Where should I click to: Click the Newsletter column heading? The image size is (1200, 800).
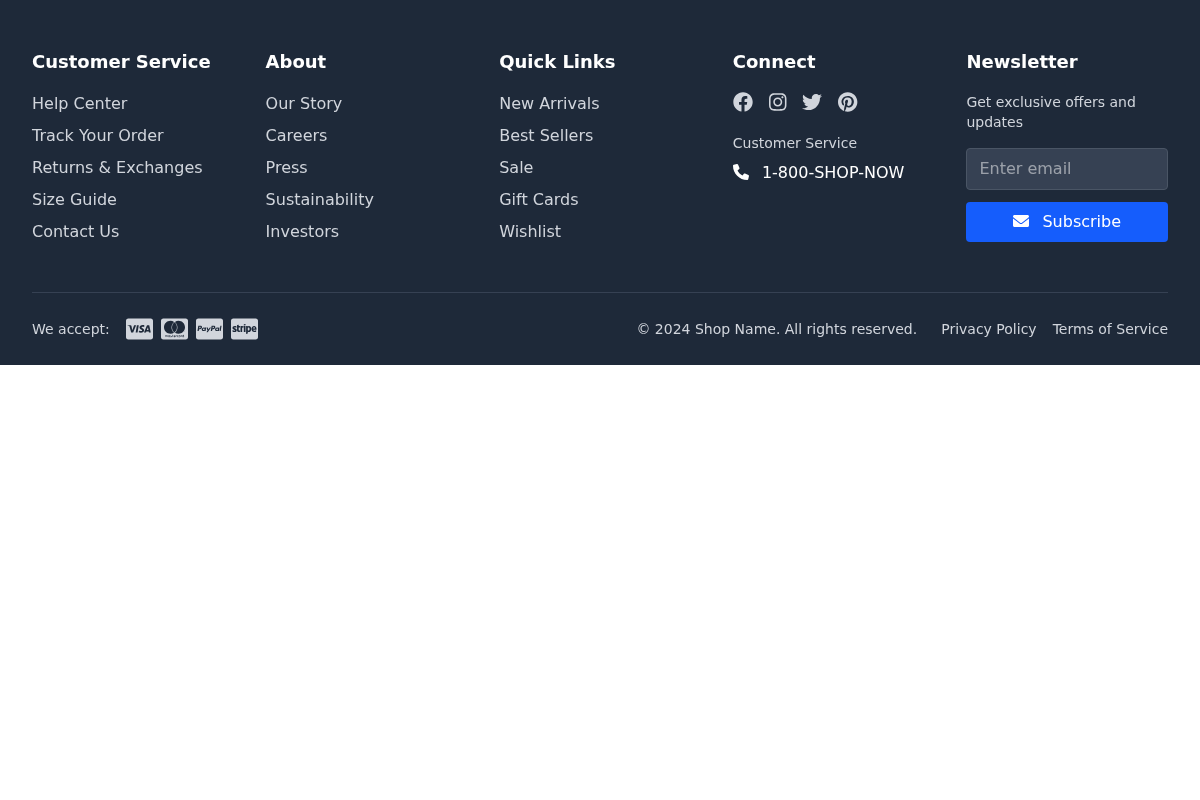(1022, 62)
